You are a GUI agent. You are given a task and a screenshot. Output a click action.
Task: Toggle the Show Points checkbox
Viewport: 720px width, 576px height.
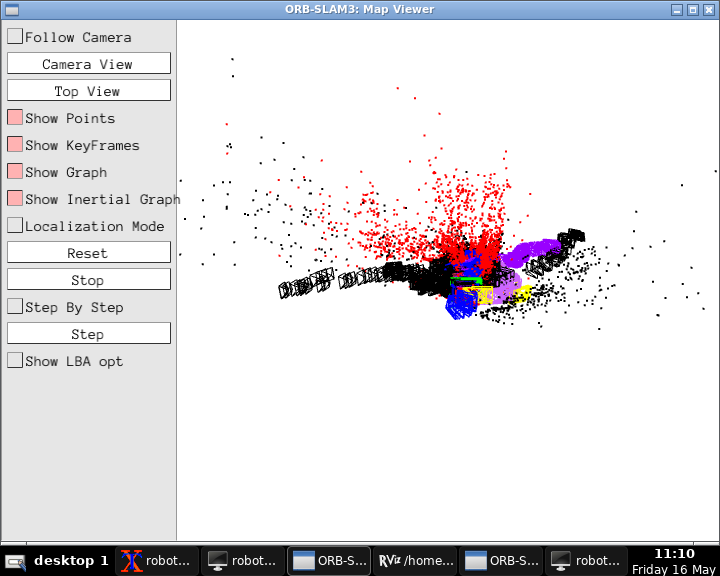pyautogui.click(x=15, y=118)
